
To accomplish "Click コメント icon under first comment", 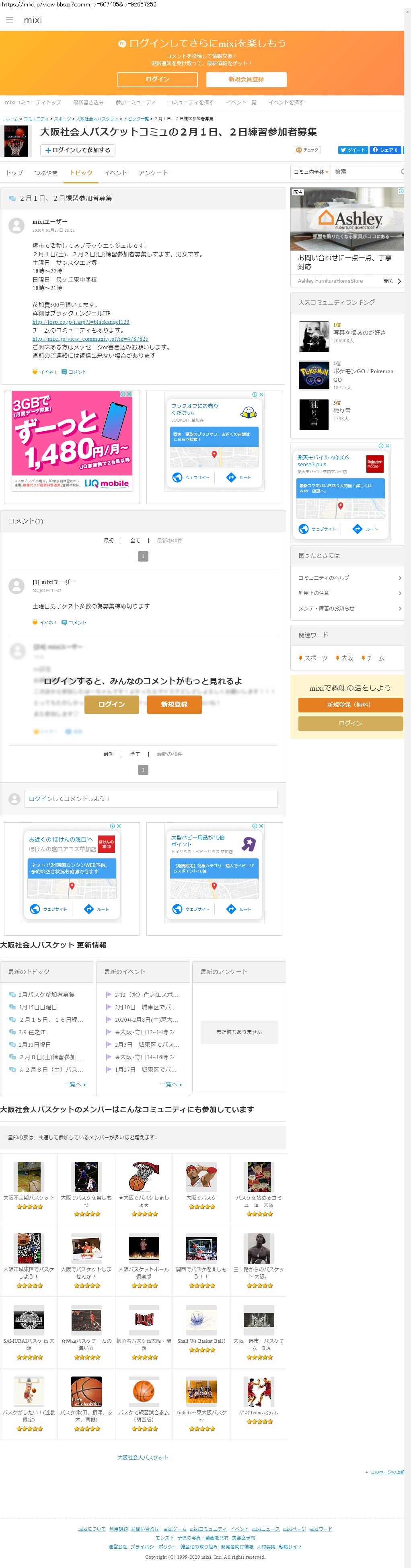I will (x=74, y=623).
